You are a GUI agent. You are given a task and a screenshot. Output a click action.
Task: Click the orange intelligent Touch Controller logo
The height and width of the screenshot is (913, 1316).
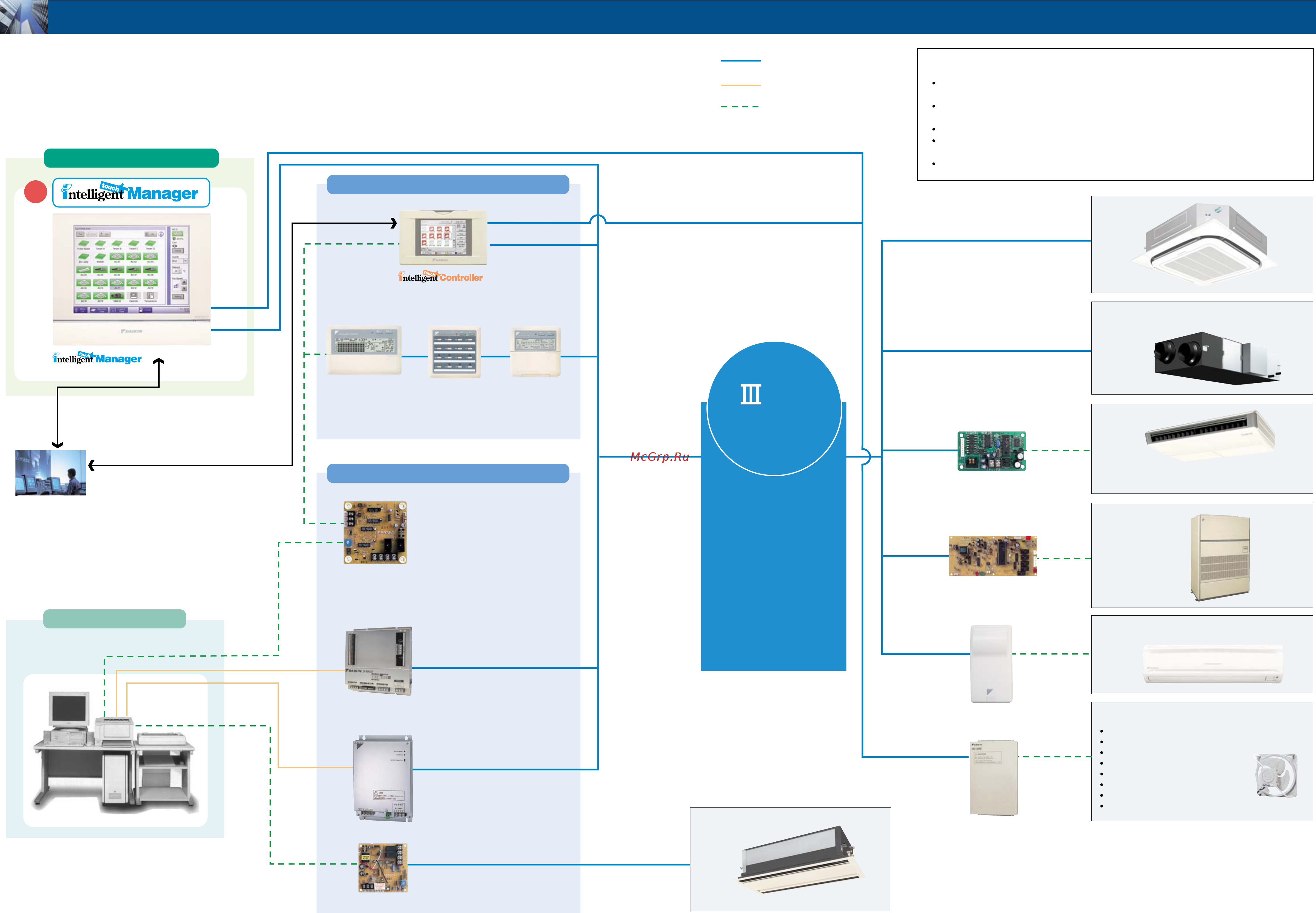coord(440,277)
